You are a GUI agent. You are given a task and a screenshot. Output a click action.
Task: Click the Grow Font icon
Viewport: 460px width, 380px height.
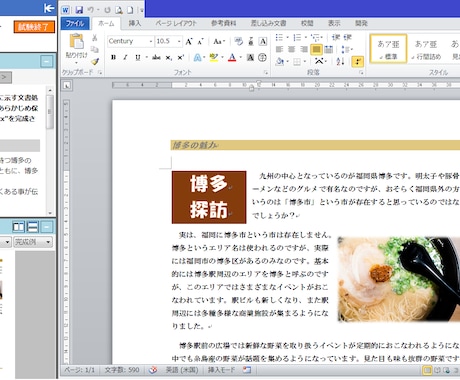click(189, 41)
